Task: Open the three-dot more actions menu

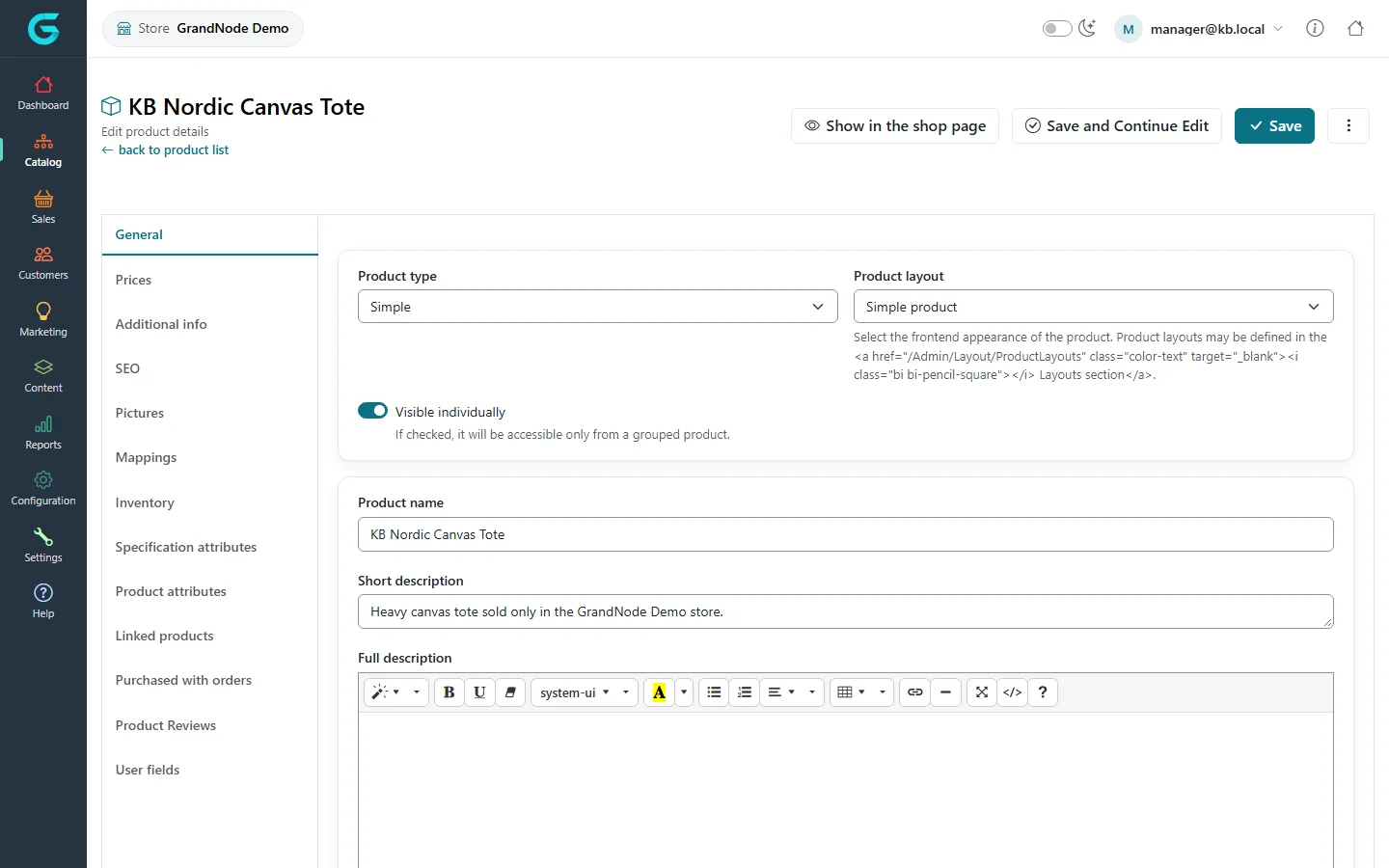Action: point(1348,125)
